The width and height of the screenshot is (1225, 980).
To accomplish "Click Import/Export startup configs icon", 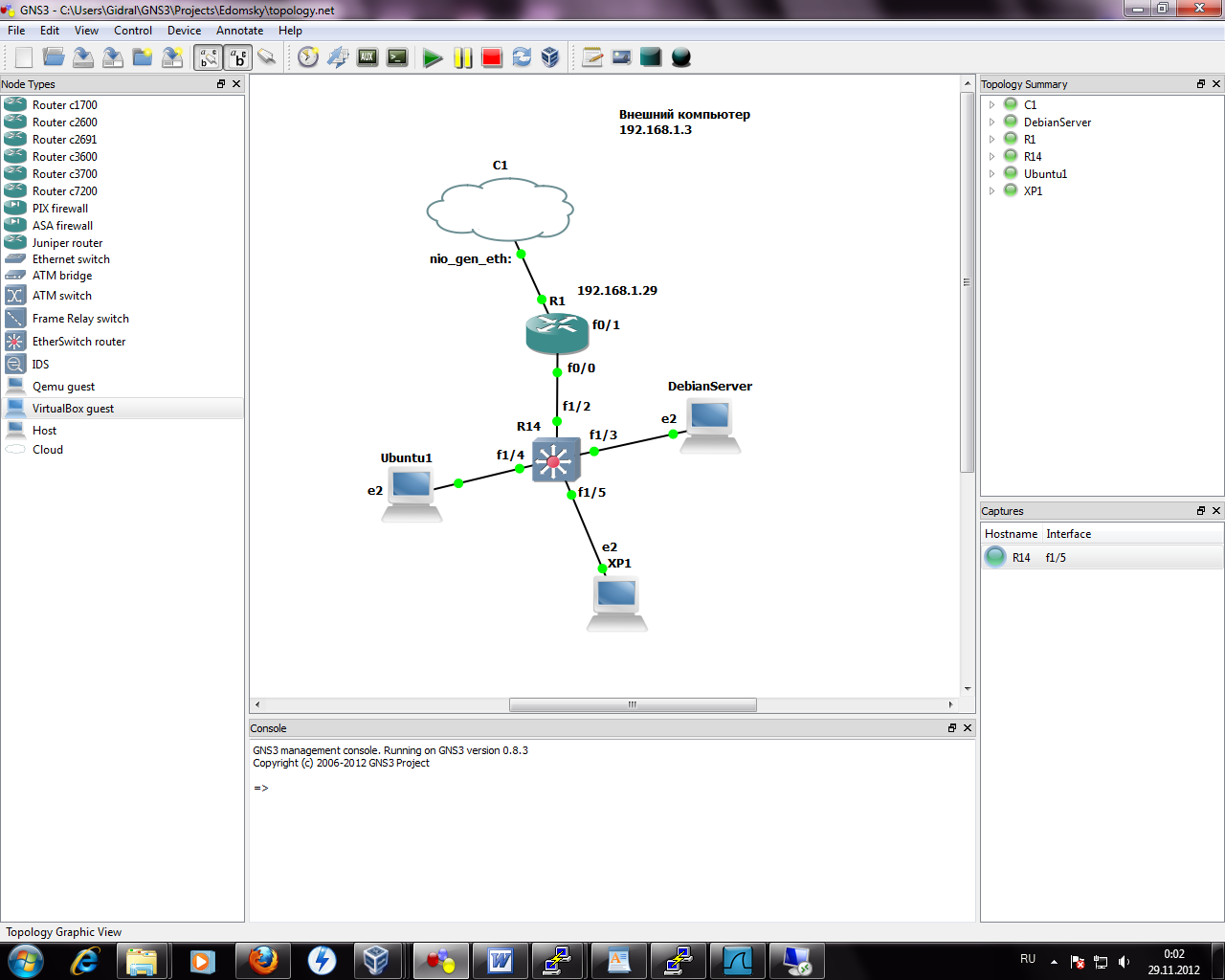I will pos(338,57).
